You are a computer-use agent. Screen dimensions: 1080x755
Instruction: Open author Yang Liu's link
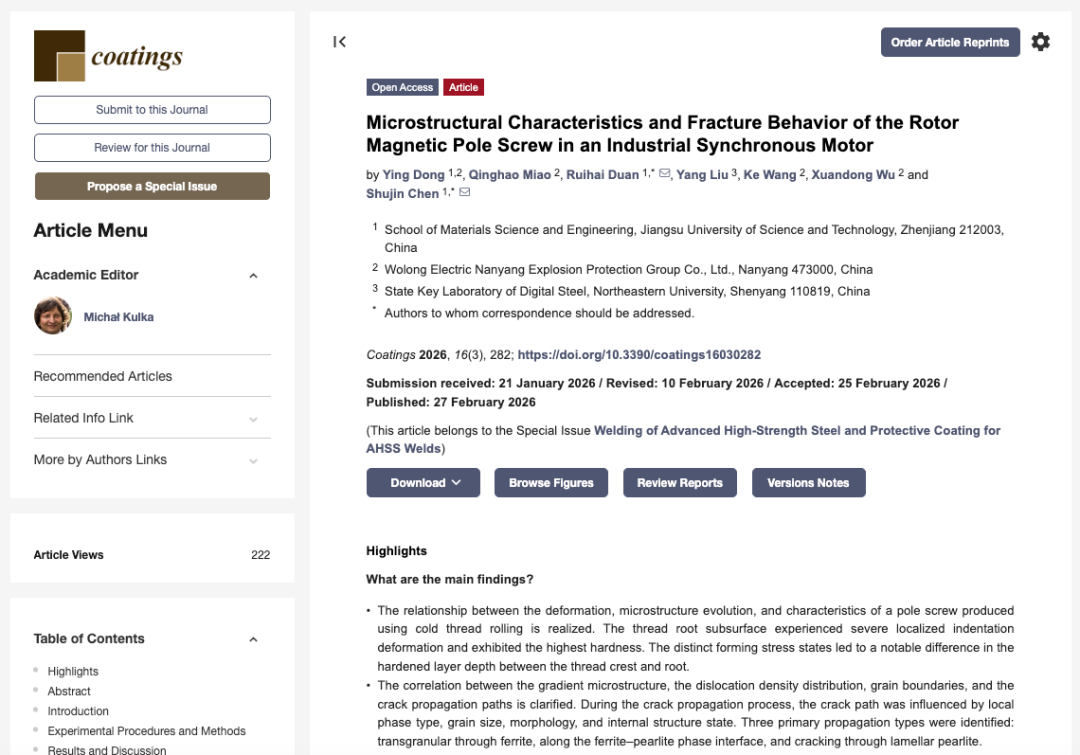click(x=702, y=174)
